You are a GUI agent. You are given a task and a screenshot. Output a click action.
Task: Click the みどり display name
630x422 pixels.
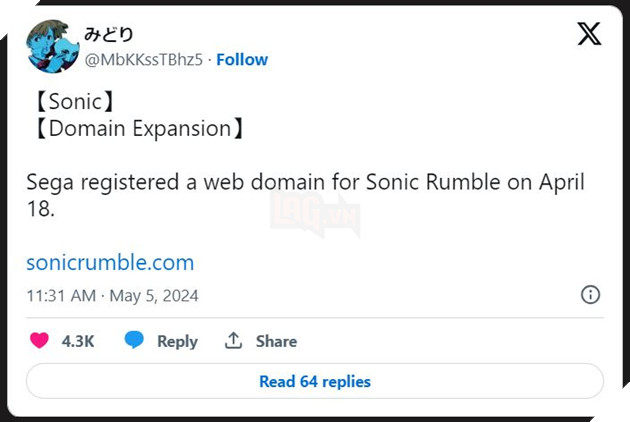[108, 35]
